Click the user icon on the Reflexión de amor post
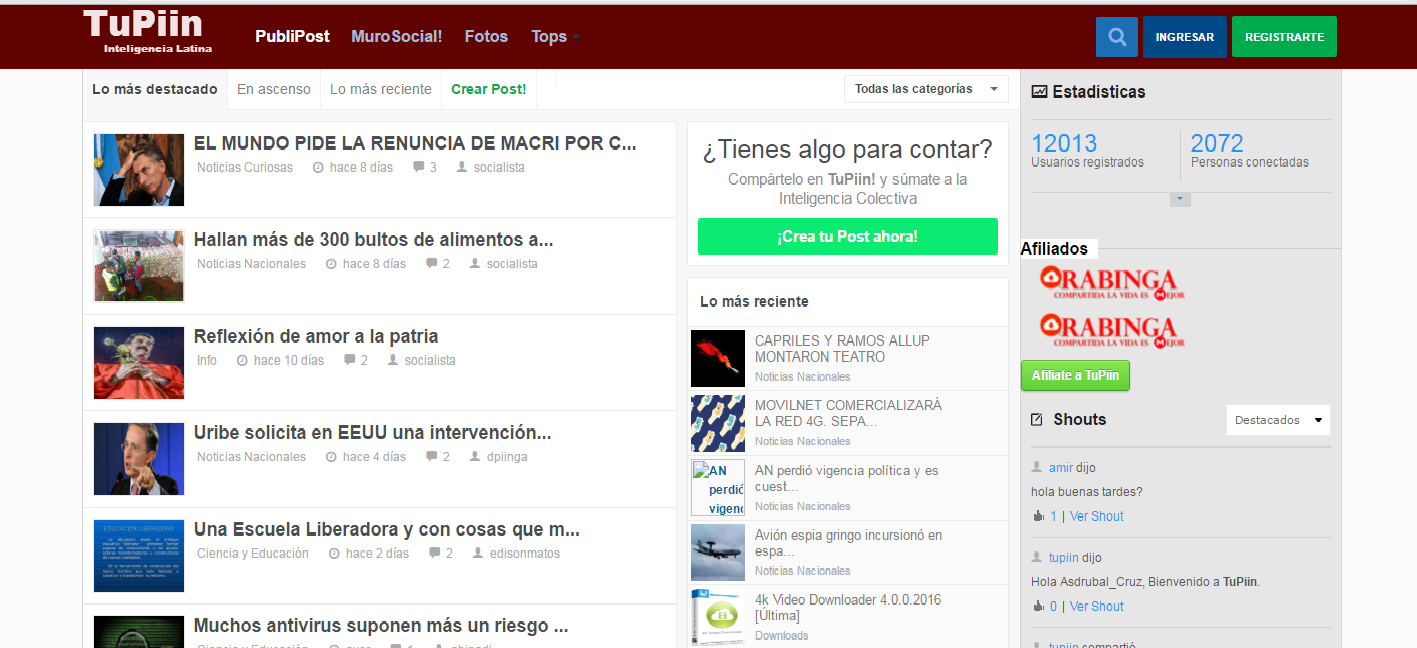 (392, 360)
